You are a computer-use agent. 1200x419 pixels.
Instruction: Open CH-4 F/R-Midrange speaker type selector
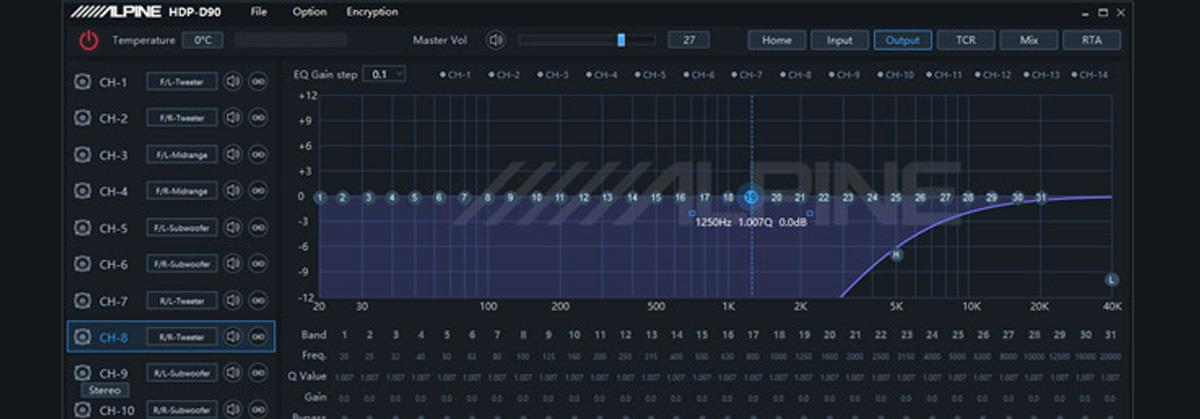(182, 191)
